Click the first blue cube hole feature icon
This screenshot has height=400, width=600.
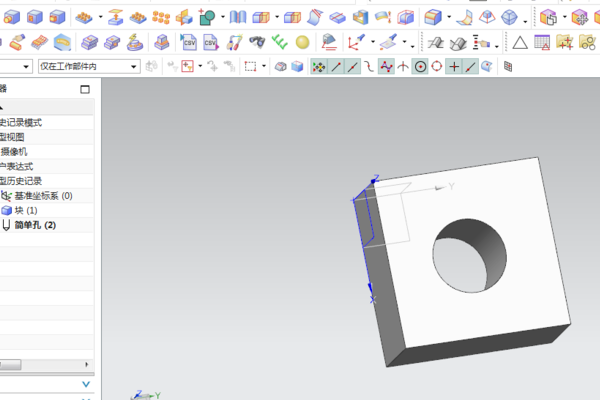(11, 18)
